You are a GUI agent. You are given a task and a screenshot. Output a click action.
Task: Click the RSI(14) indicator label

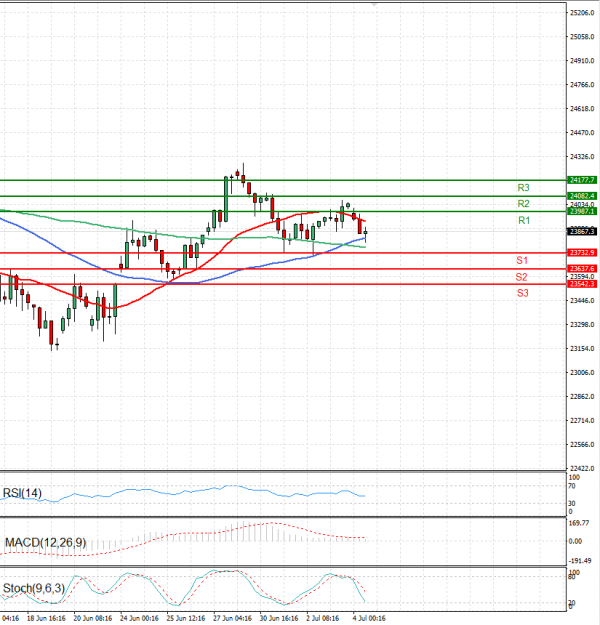tap(22, 493)
